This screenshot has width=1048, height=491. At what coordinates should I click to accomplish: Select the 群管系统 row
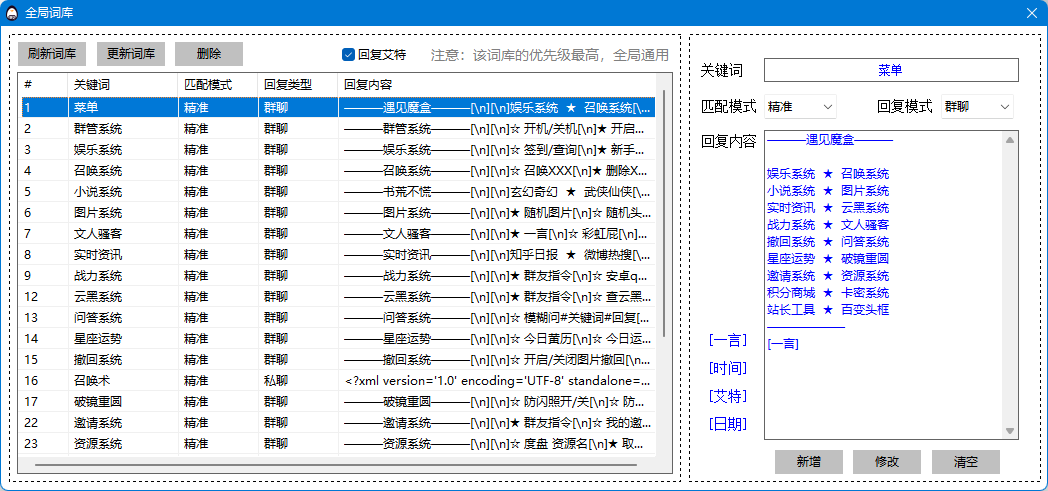pos(337,129)
